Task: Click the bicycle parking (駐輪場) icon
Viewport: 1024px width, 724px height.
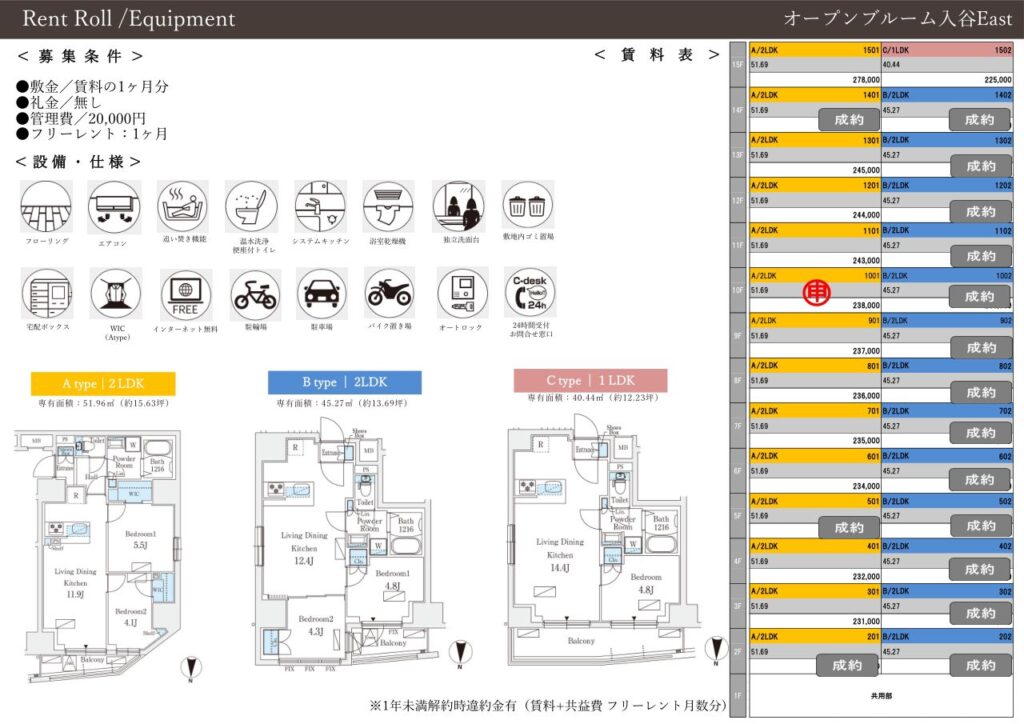Action: 254,293
